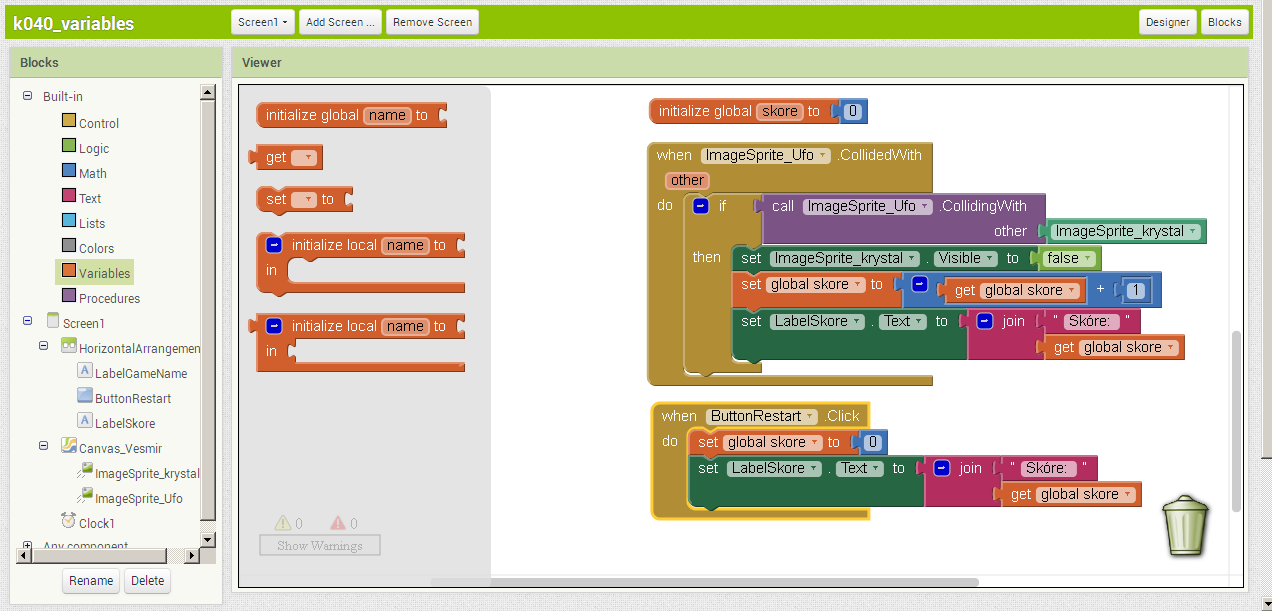The image size is (1272, 611).
Task: Click the Remove Screen button
Action: (x=432, y=22)
